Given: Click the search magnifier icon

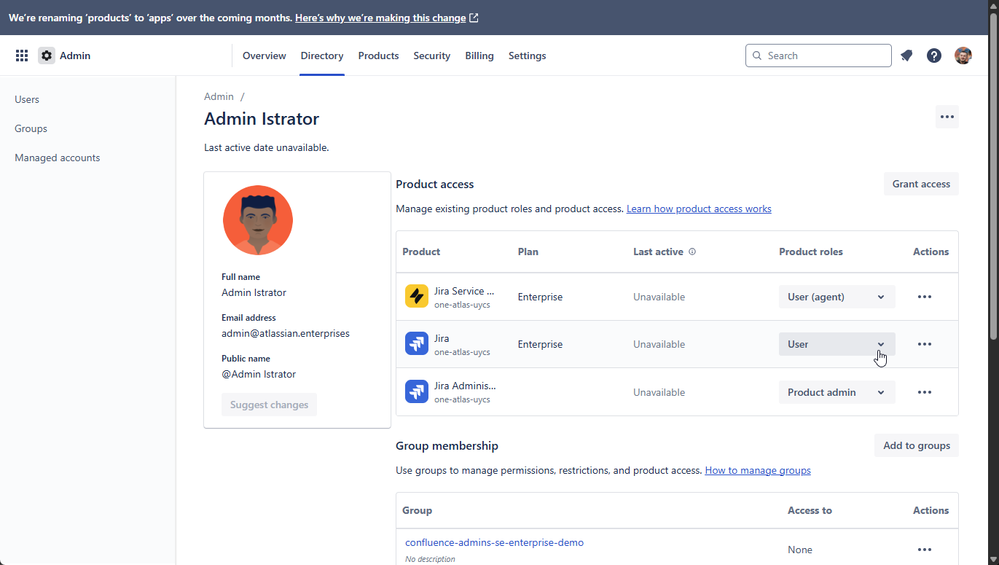Looking at the screenshot, I should pos(757,55).
